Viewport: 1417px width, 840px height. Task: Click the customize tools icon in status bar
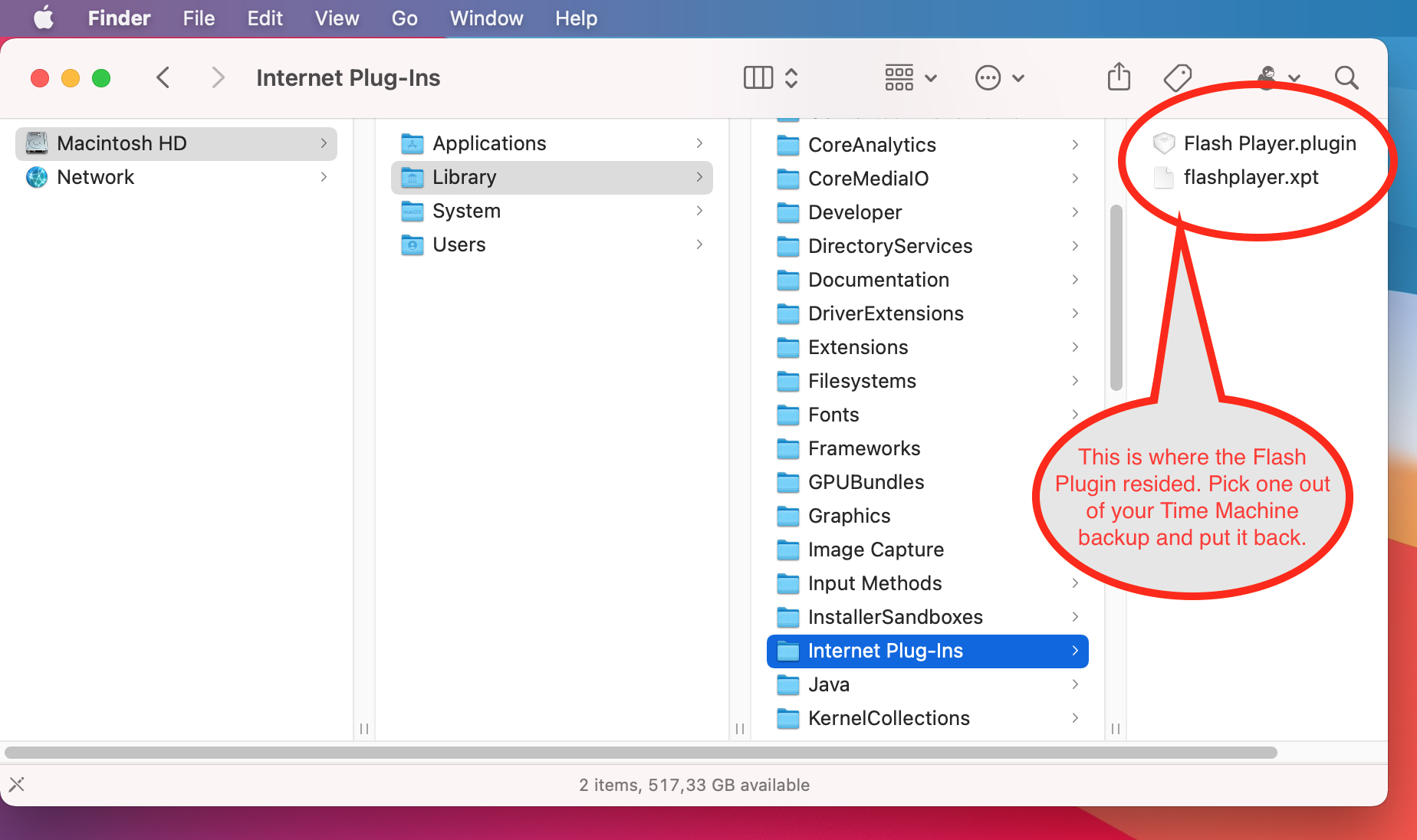pos(17,784)
